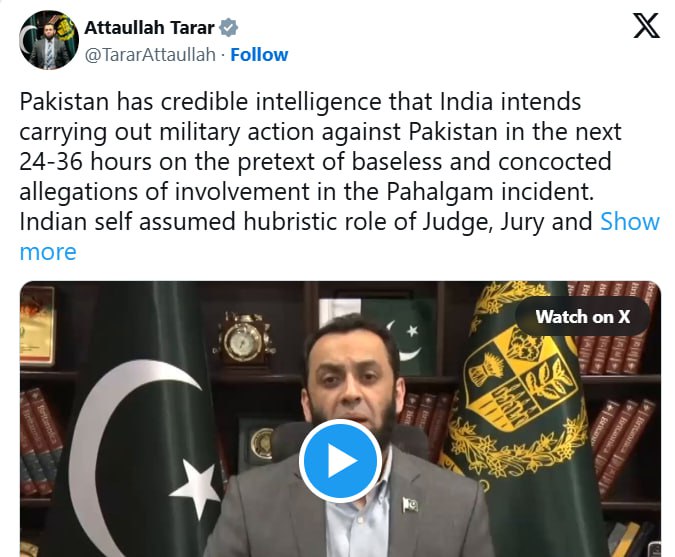675x557 pixels.
Task: Click the small Pakistan flag behind the speaker
Action: 397,336
